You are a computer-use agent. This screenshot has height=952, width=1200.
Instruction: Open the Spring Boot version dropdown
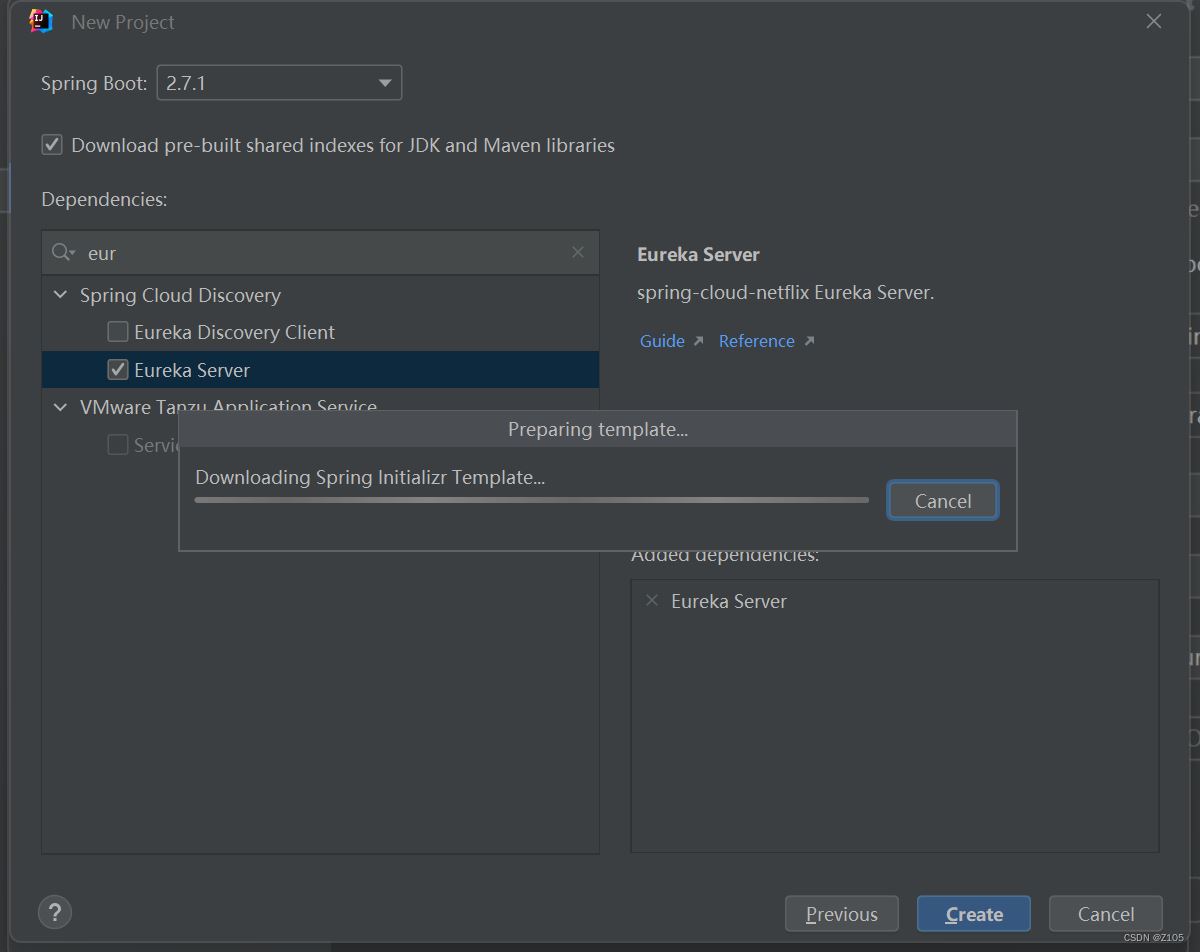(279, 83)
